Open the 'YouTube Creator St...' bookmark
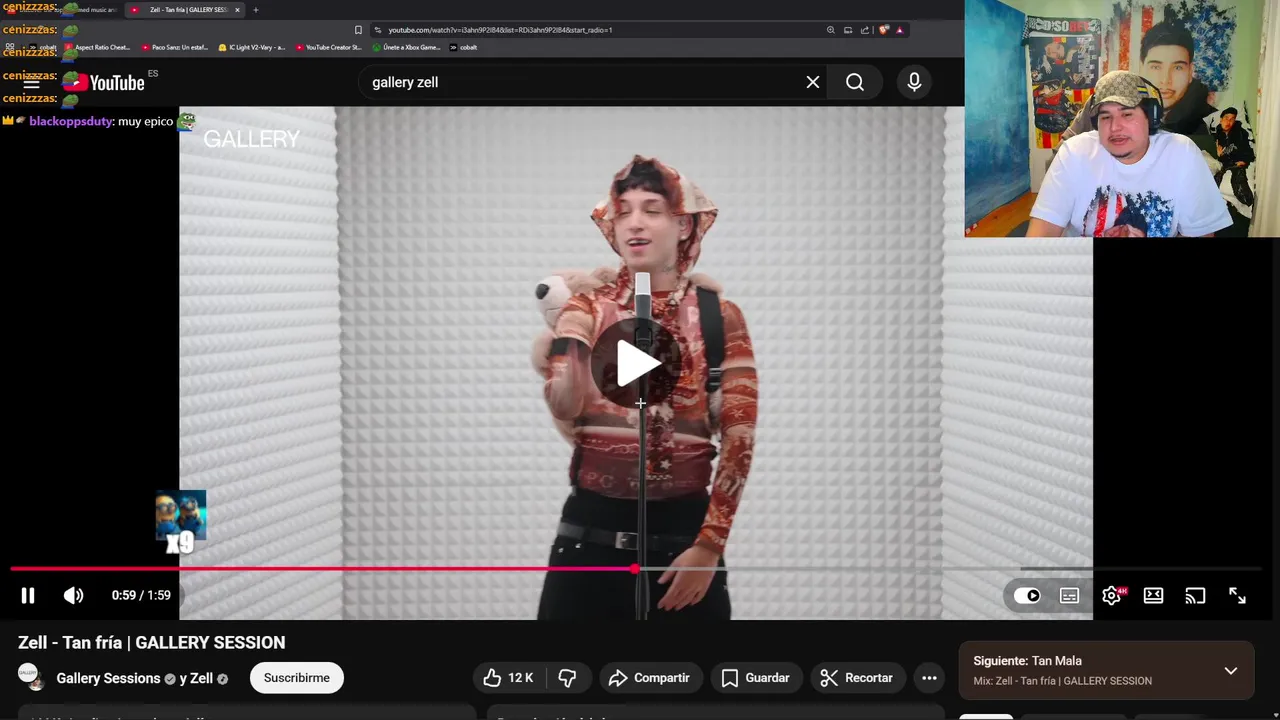The image size is (1280, 720). tap(328, 47)
